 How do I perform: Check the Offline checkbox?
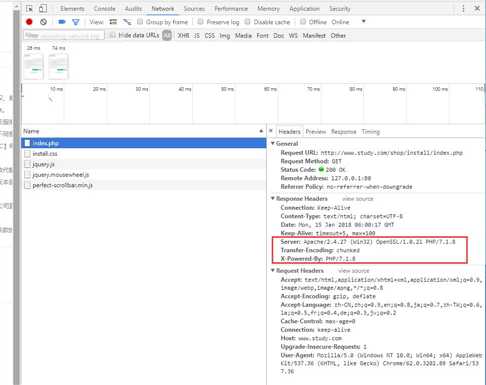click(303, 22)
